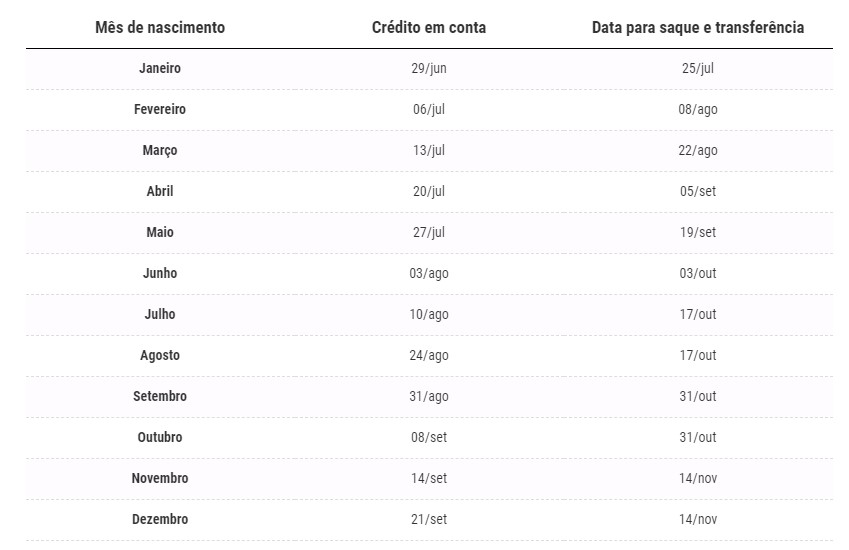The width and height of the screenshot is (849, 550).
Task: Select the Maio month cell
Action: coord(160,232)
